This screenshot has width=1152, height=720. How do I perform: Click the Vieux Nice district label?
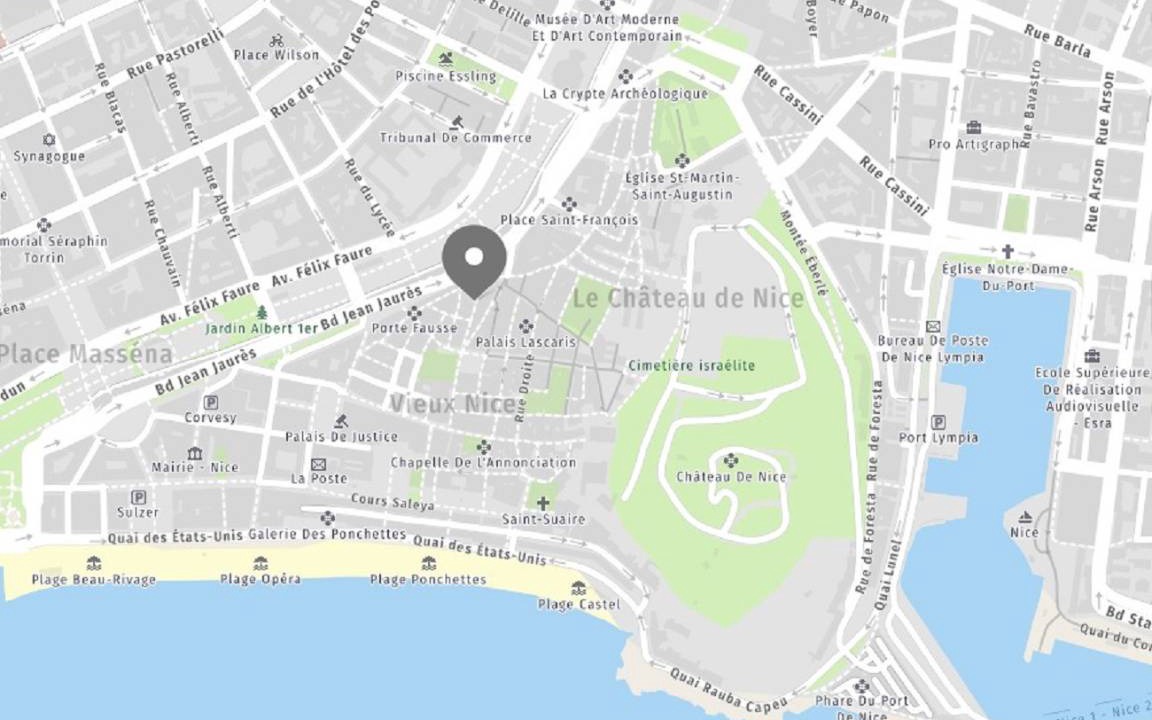click(x=452, y=405)
